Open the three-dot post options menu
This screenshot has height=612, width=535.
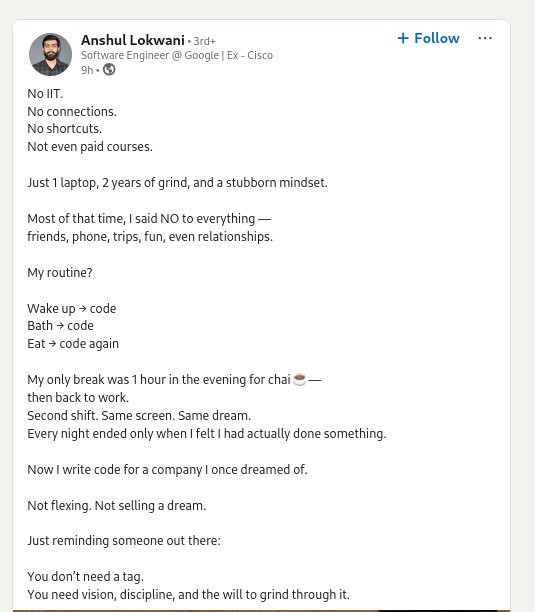pos(485,38)
